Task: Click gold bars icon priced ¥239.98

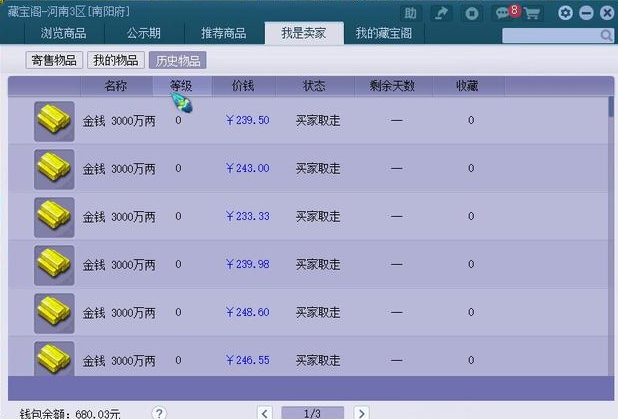Action: [x=54, y=265]
